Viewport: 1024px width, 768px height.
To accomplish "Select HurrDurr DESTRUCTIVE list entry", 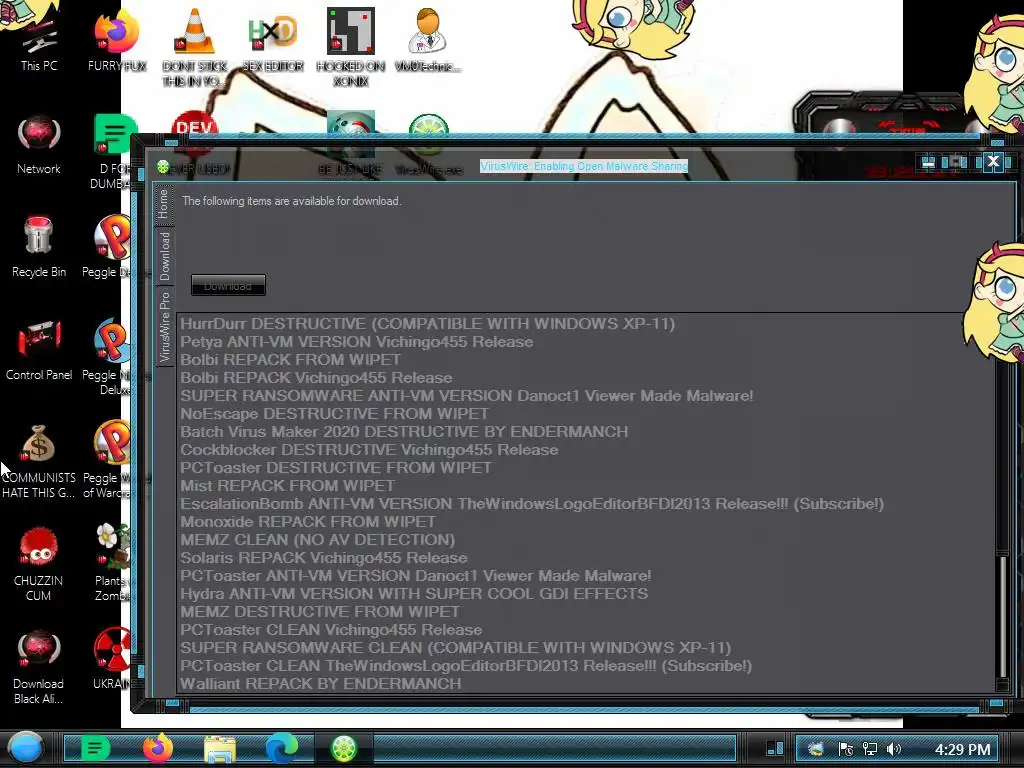I will pyautogui.click(x=428, y=324).
